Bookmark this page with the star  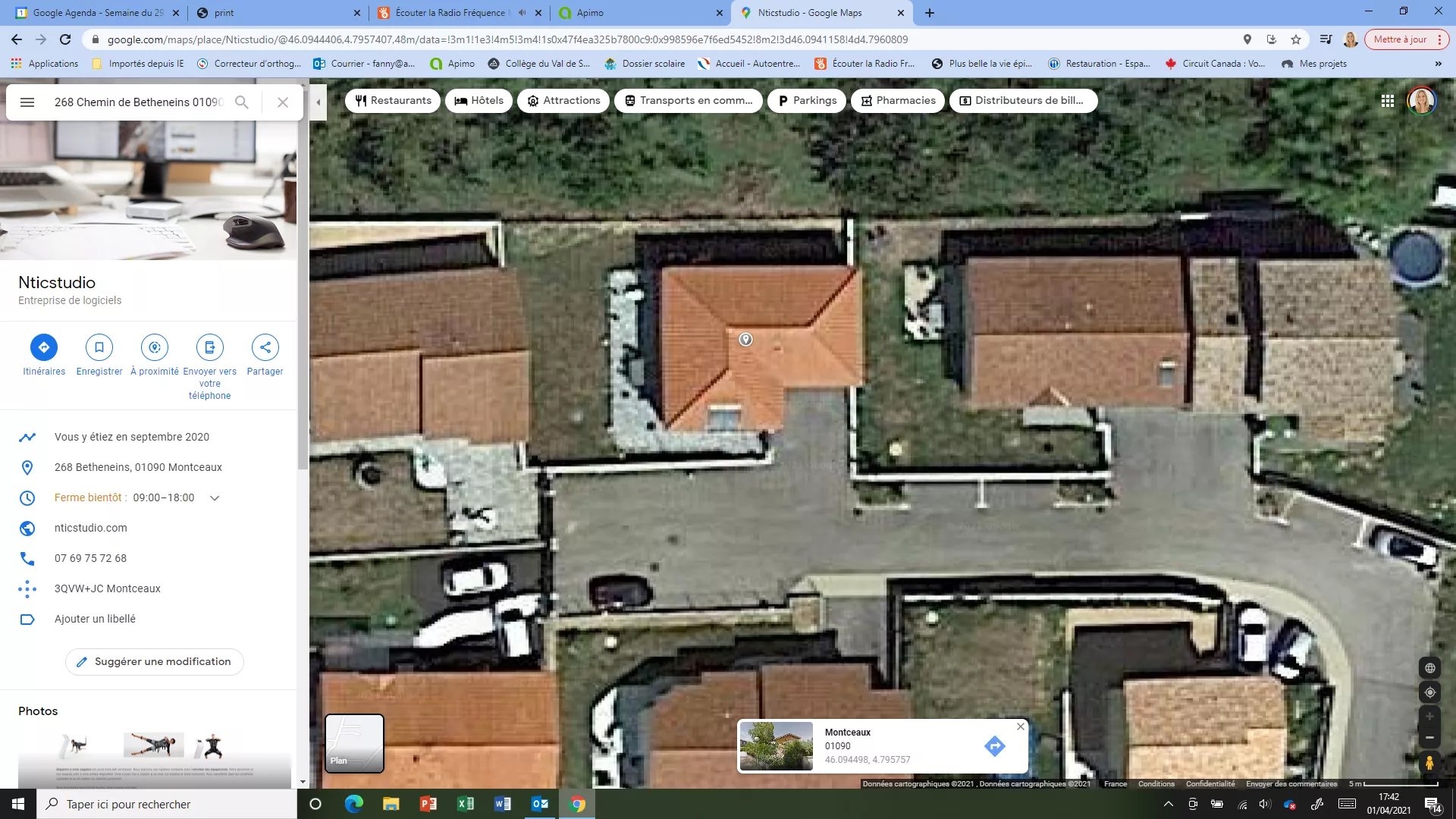1296,39
